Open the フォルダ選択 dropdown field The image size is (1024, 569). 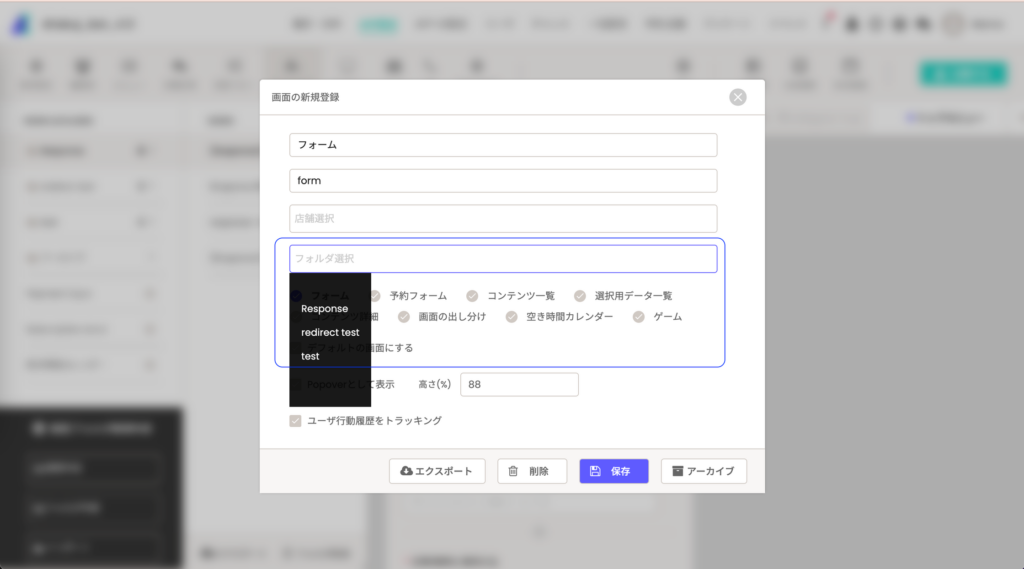[x=503, y=259]
